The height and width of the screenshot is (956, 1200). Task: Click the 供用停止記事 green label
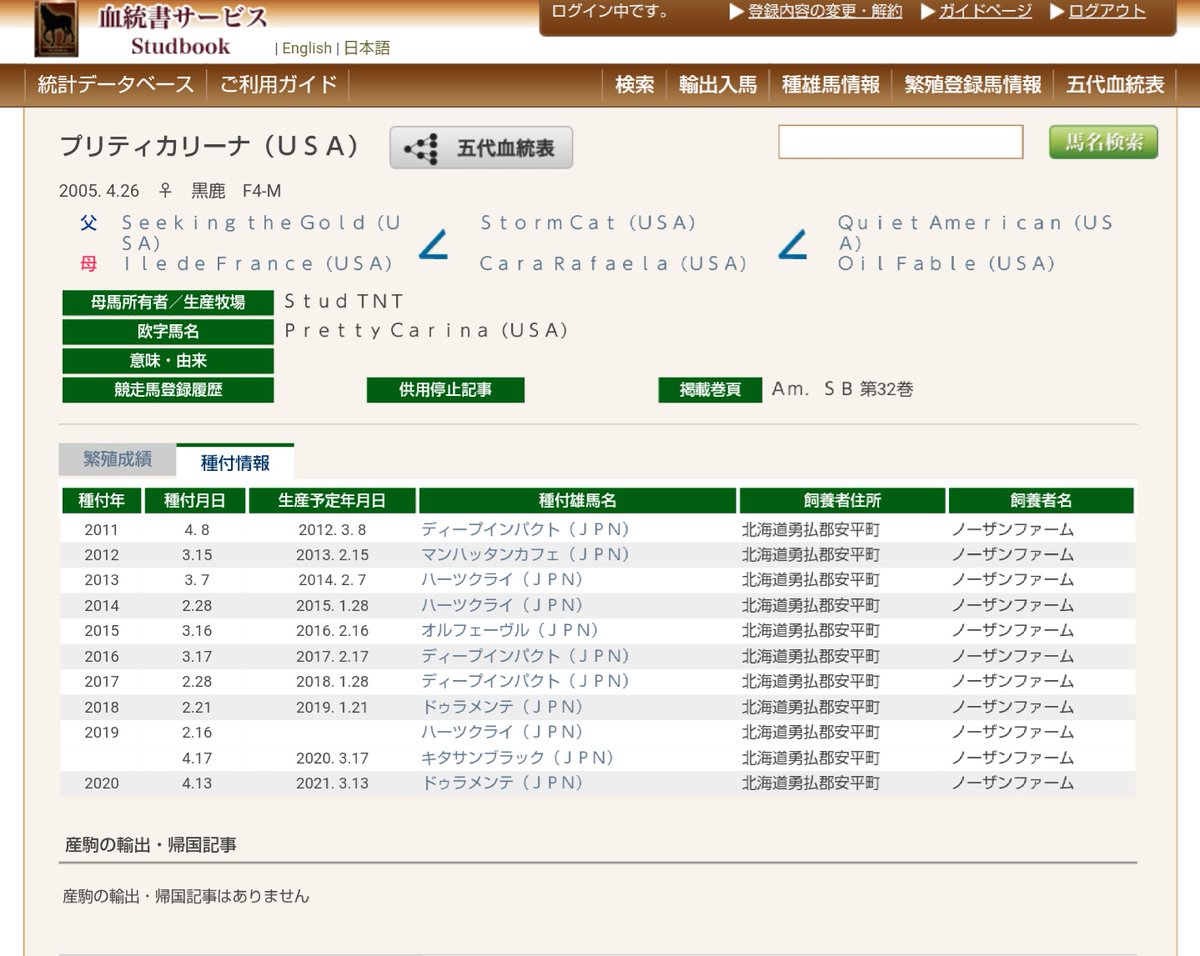point(446,390)
